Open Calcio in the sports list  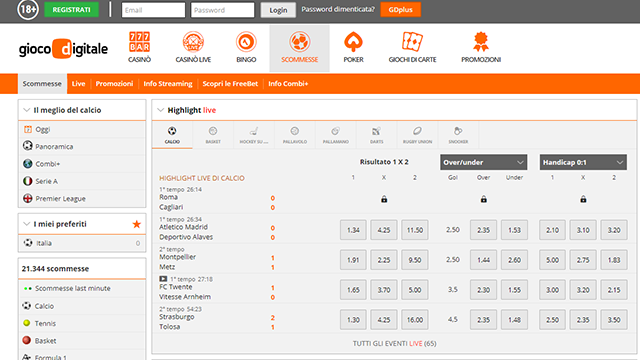click(82, 306)
